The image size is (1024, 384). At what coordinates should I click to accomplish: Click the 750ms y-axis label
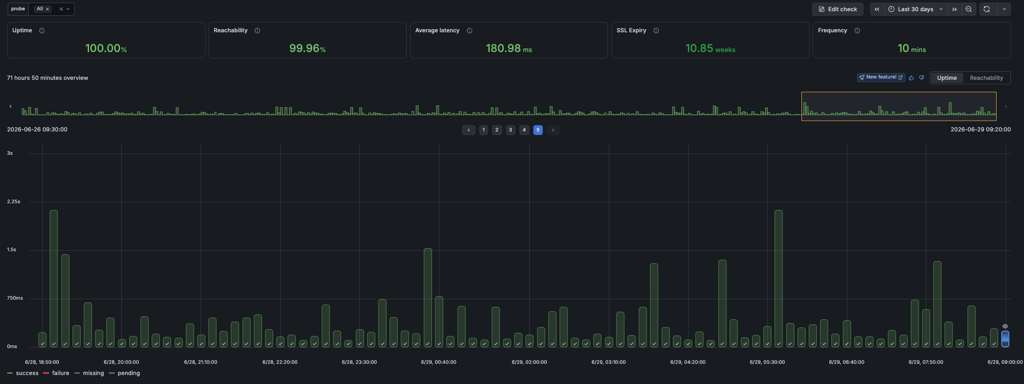[x=15, y=298]
